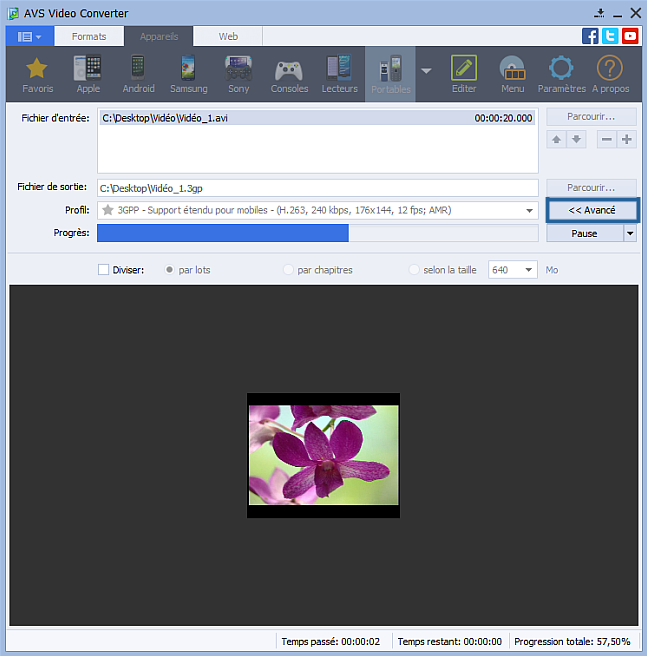
Task: Click the Temps restant status entry
Action: click(449, 642)
